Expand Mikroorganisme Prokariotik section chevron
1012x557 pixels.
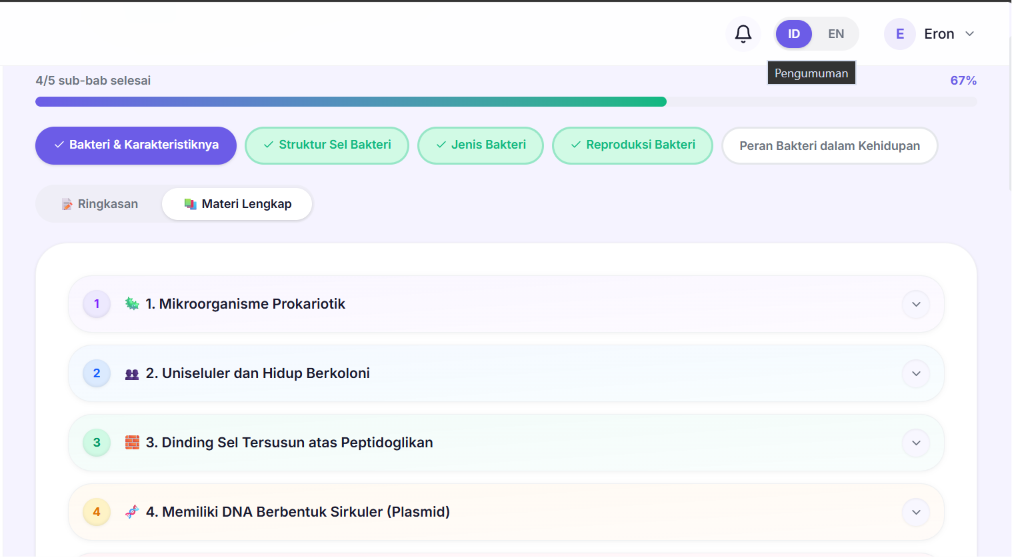[916, 304]
